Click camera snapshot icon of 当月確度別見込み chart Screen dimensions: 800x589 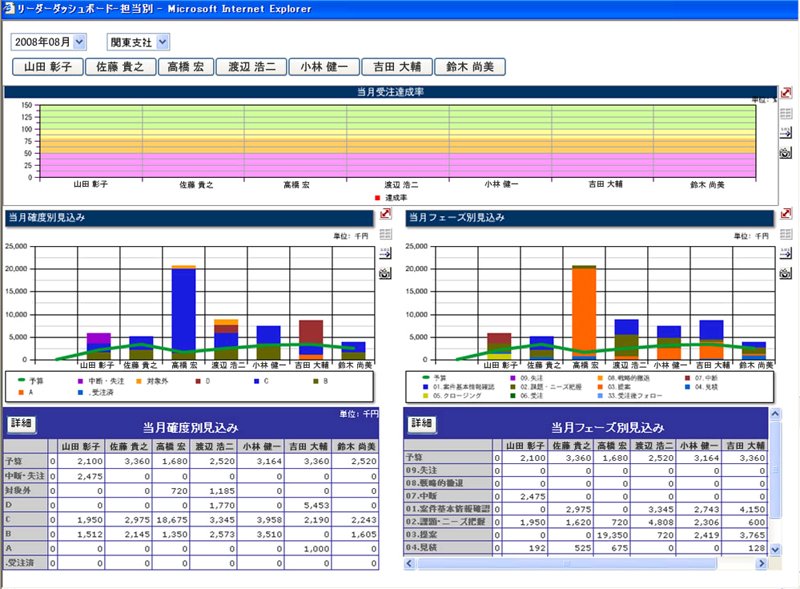(x=386, y=273)
